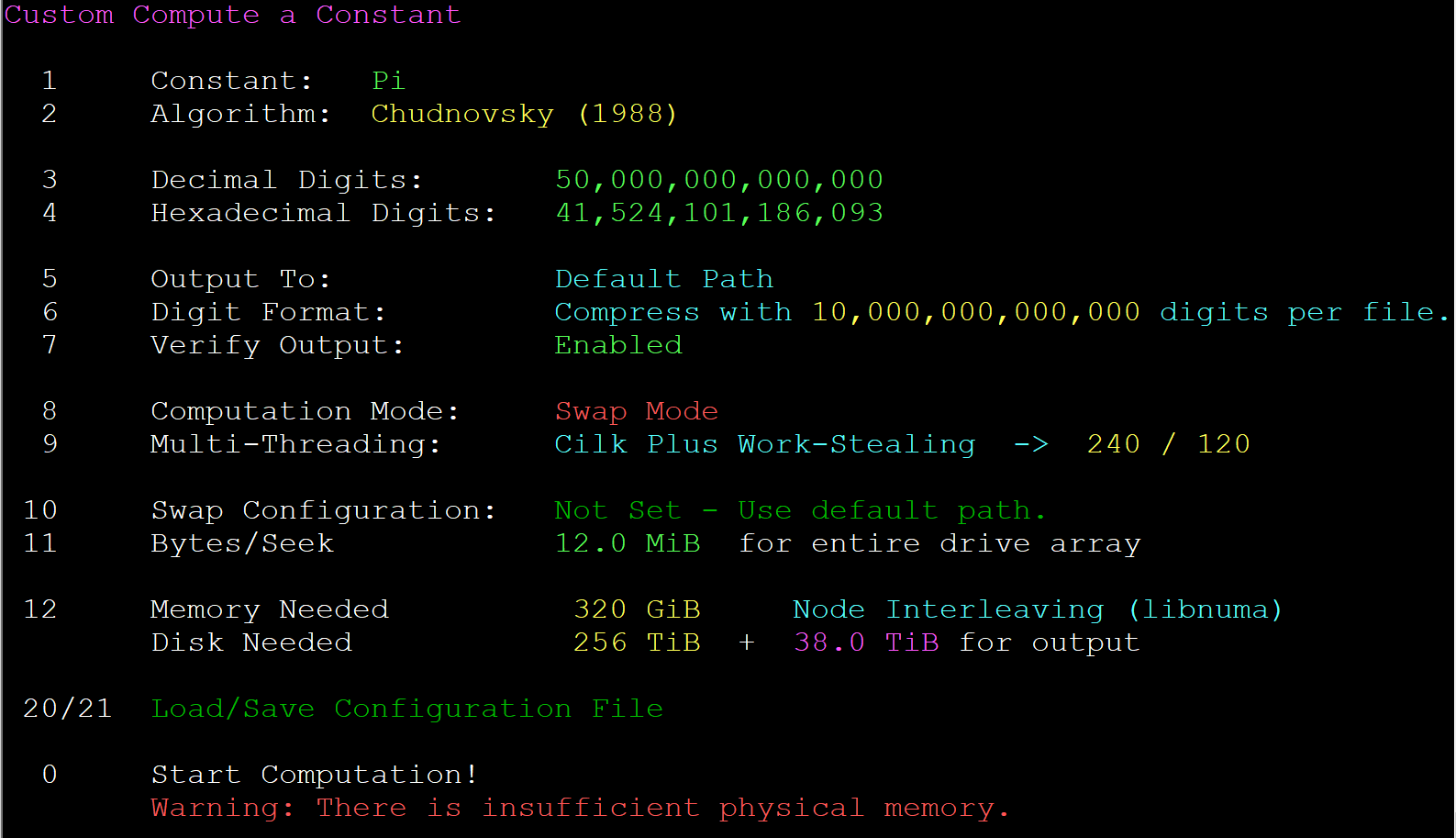
Task: Click the 'Default Path' output value
Action: [664, 279]
